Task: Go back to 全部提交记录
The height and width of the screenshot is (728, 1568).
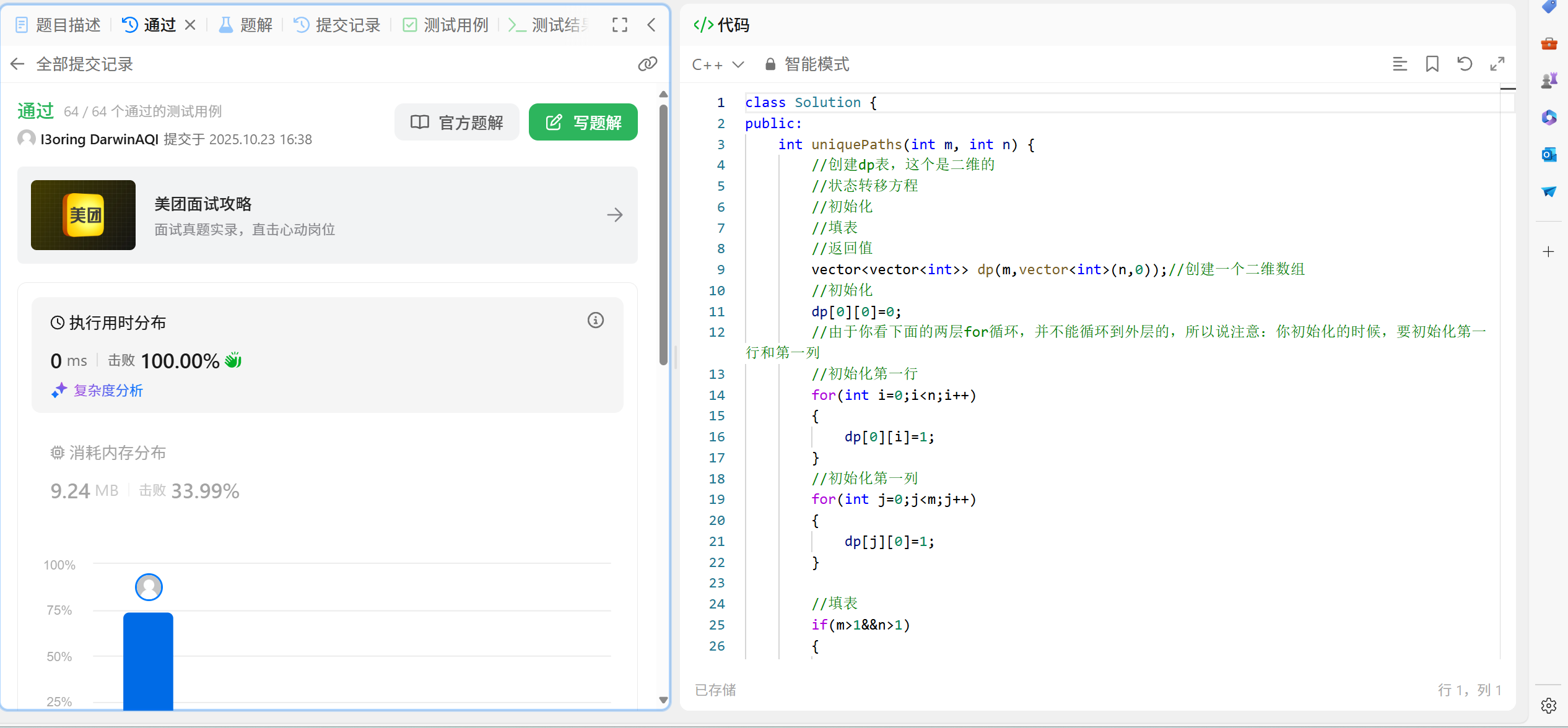Action: click(17, 64)
